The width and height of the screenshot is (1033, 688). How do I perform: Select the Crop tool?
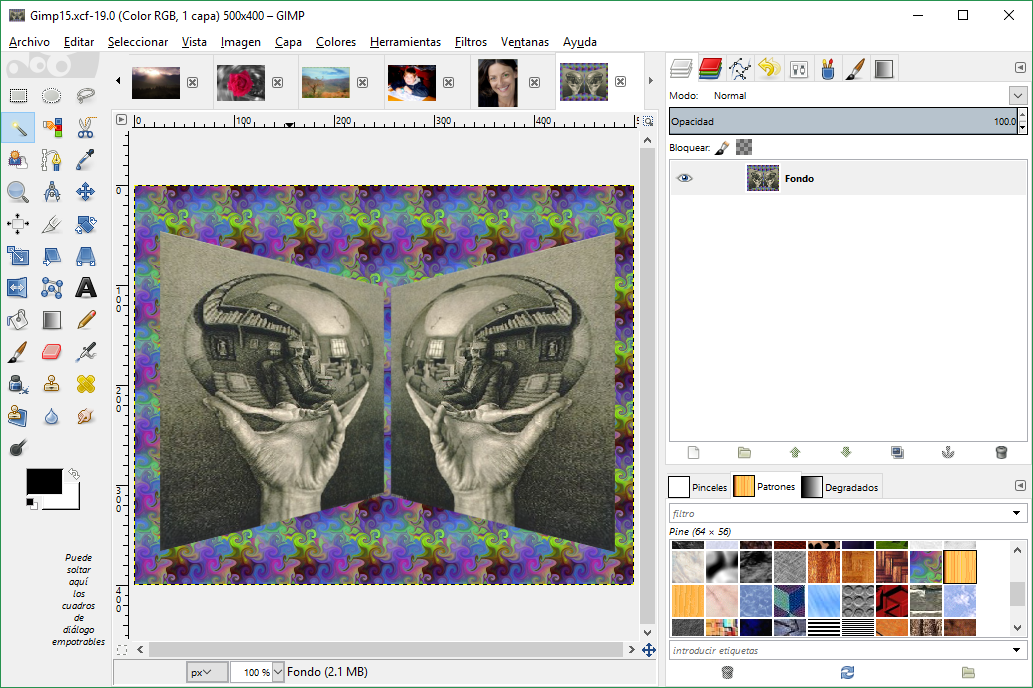point(51,224)
